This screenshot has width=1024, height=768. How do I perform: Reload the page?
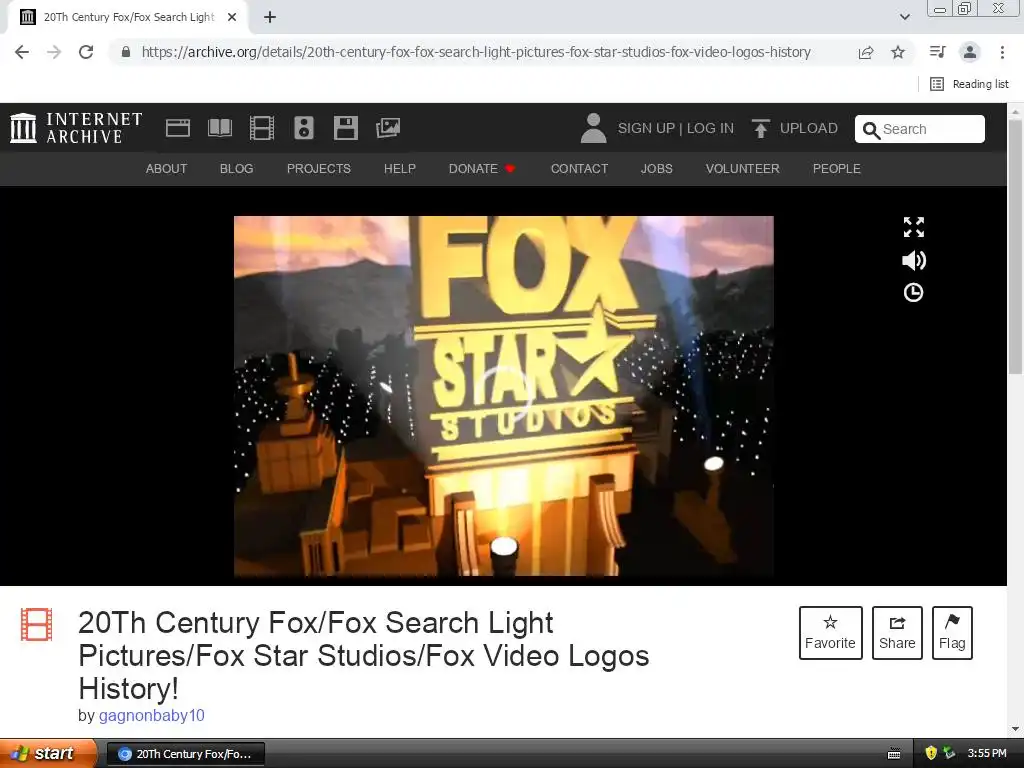[86, 52]
